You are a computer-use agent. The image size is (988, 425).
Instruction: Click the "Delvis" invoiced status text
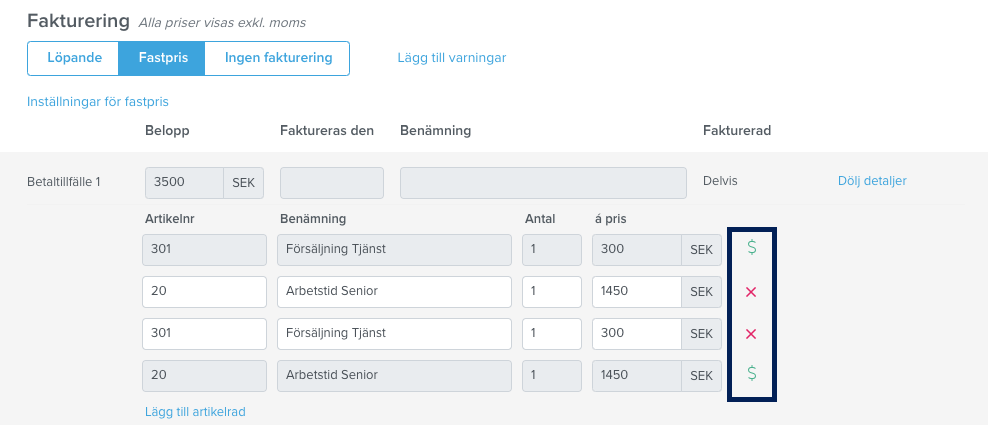[720, 181]
